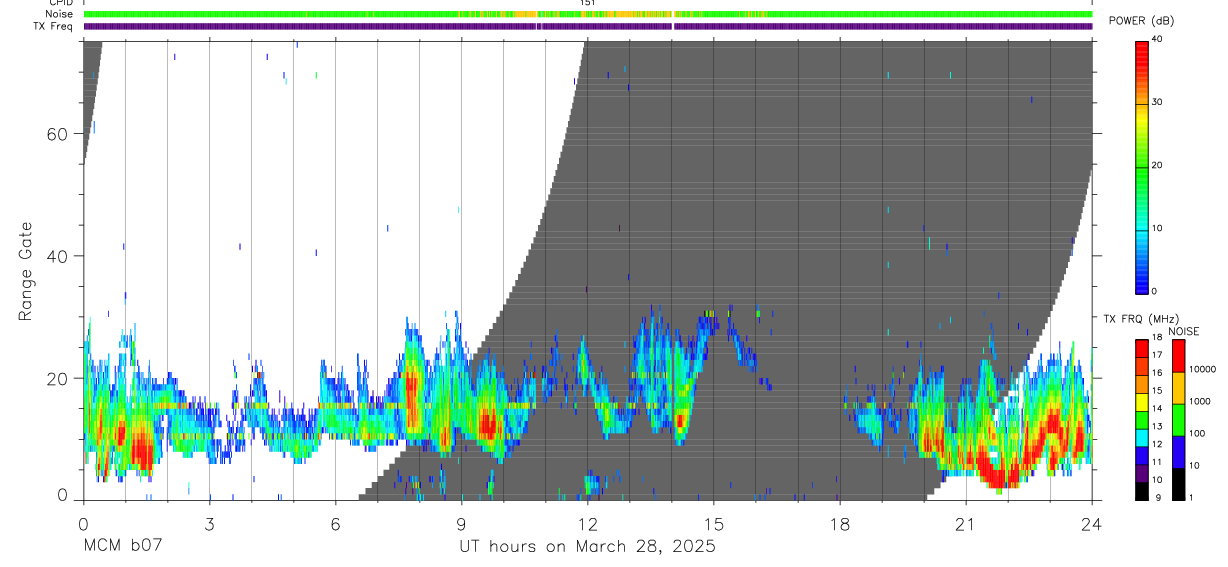Click the "MCM b07" radar beam label

pos(123,546)
